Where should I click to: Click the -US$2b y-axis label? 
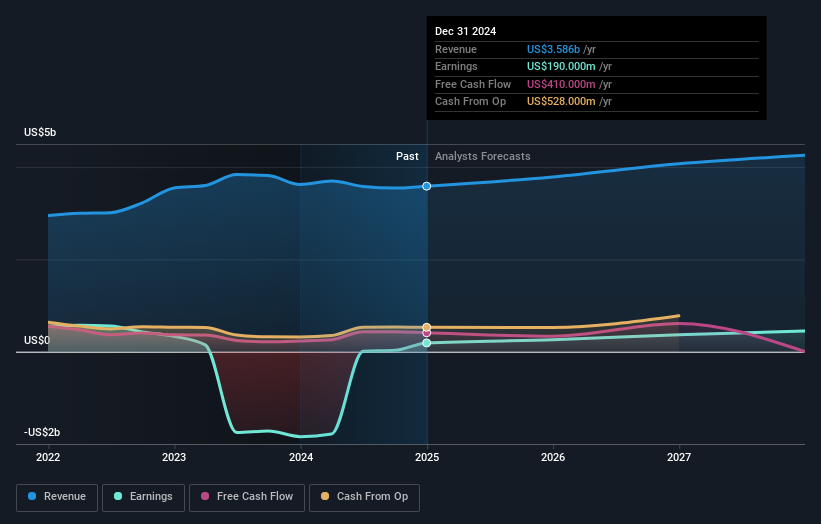42,432
